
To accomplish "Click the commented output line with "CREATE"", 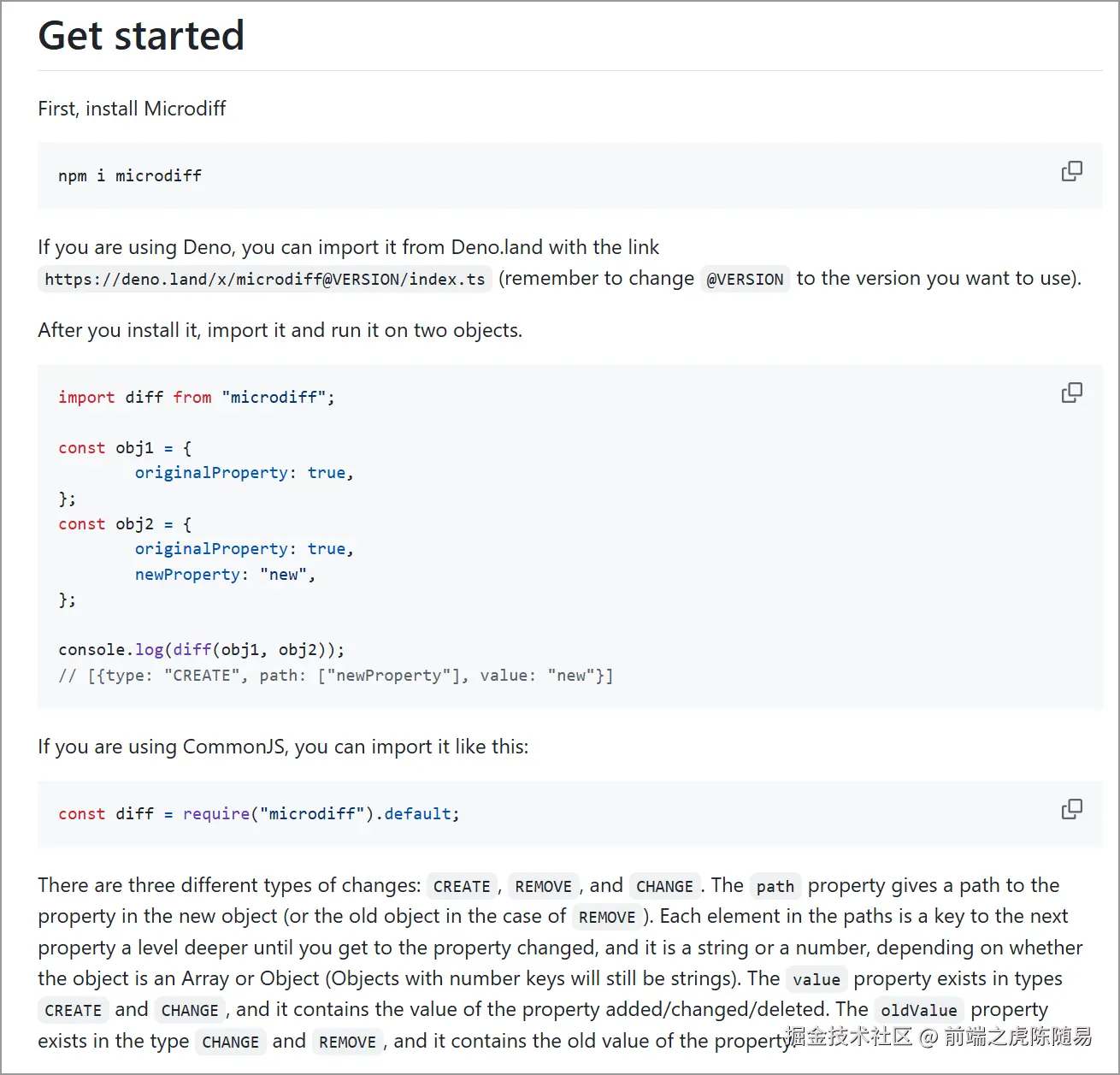I will (x=335, y=676).
